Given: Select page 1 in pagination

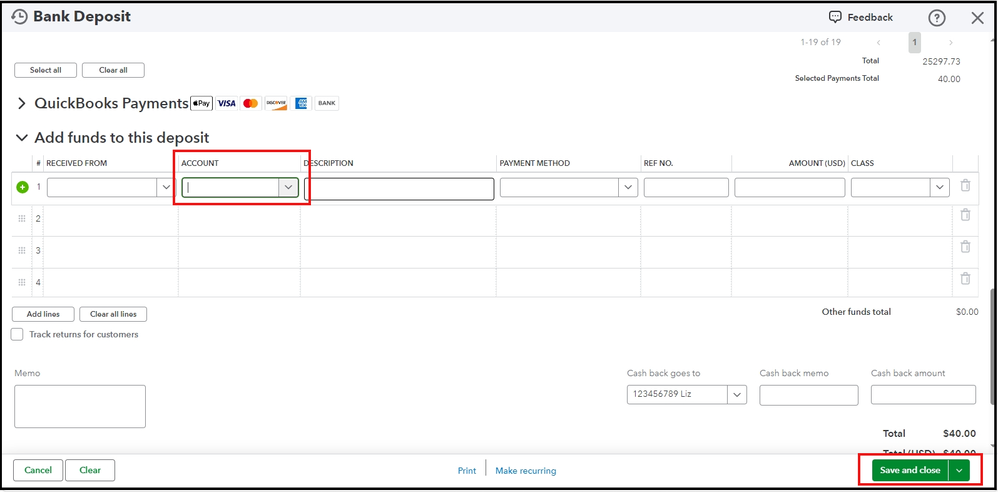Looking at the screenshot, I should pos(914,43).
